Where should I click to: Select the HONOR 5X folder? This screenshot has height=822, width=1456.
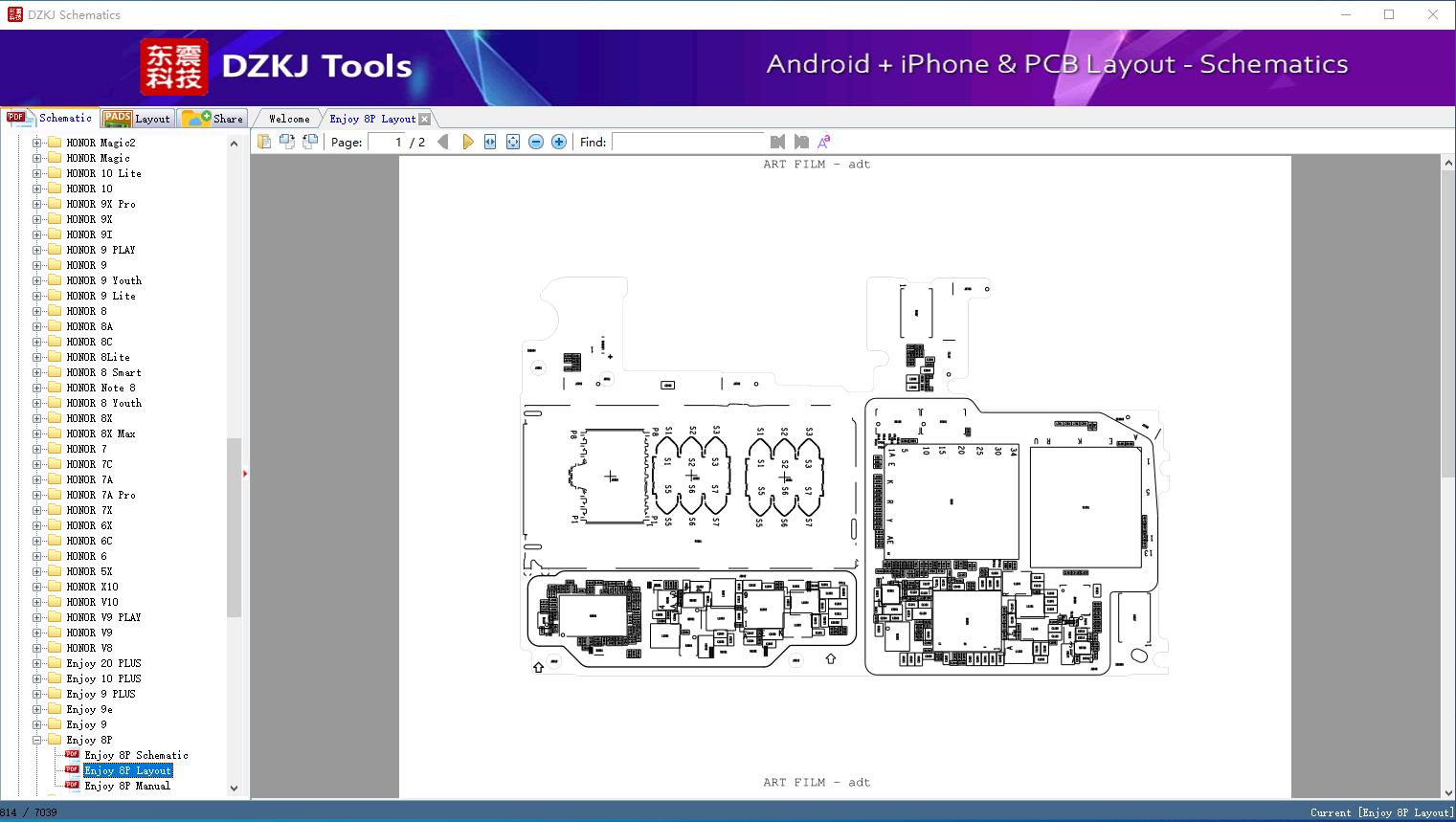pos(89,571)
